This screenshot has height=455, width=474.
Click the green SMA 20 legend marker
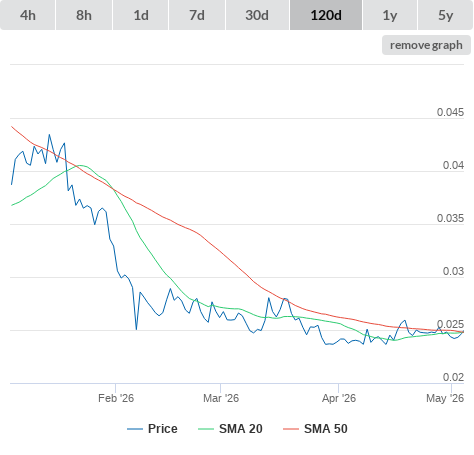206,429
